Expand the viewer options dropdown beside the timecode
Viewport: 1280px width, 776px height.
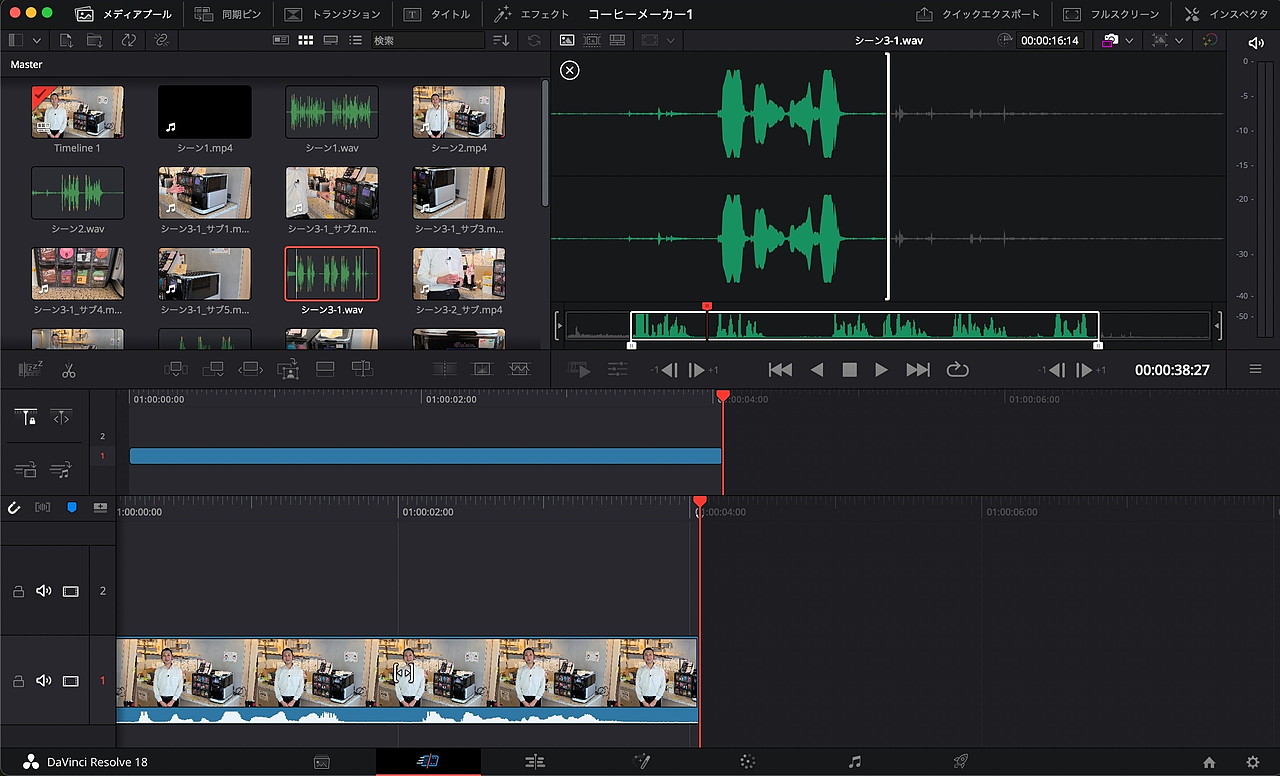[x=1128, y=40]
